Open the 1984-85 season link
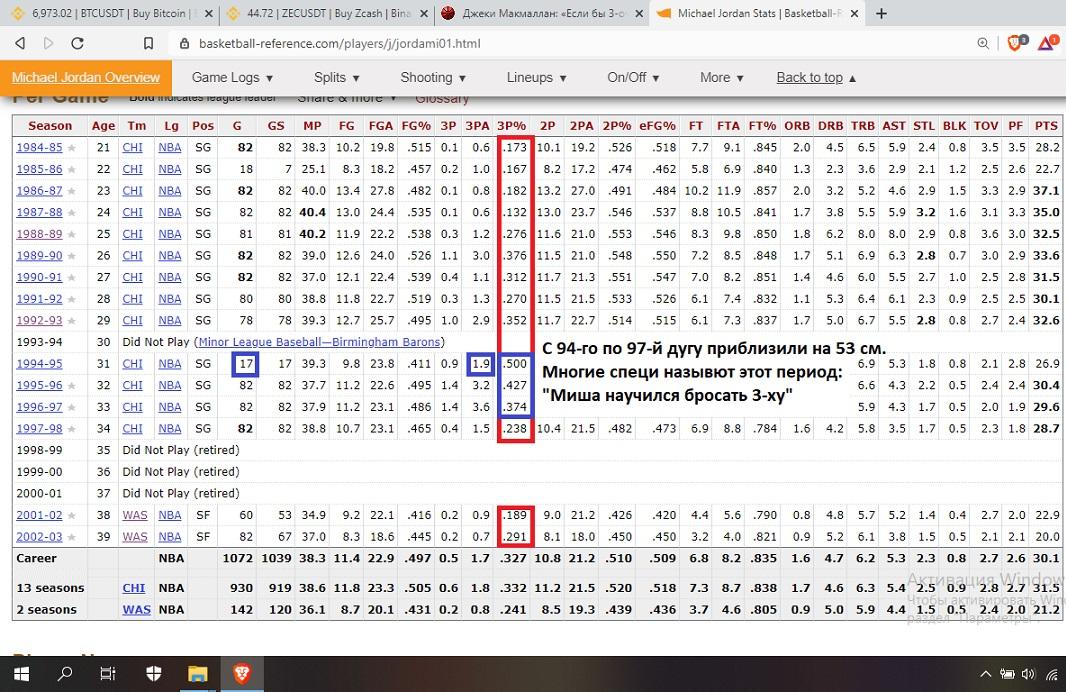Viewport: 1066px width, 692px height. click(x=39, y=148)
